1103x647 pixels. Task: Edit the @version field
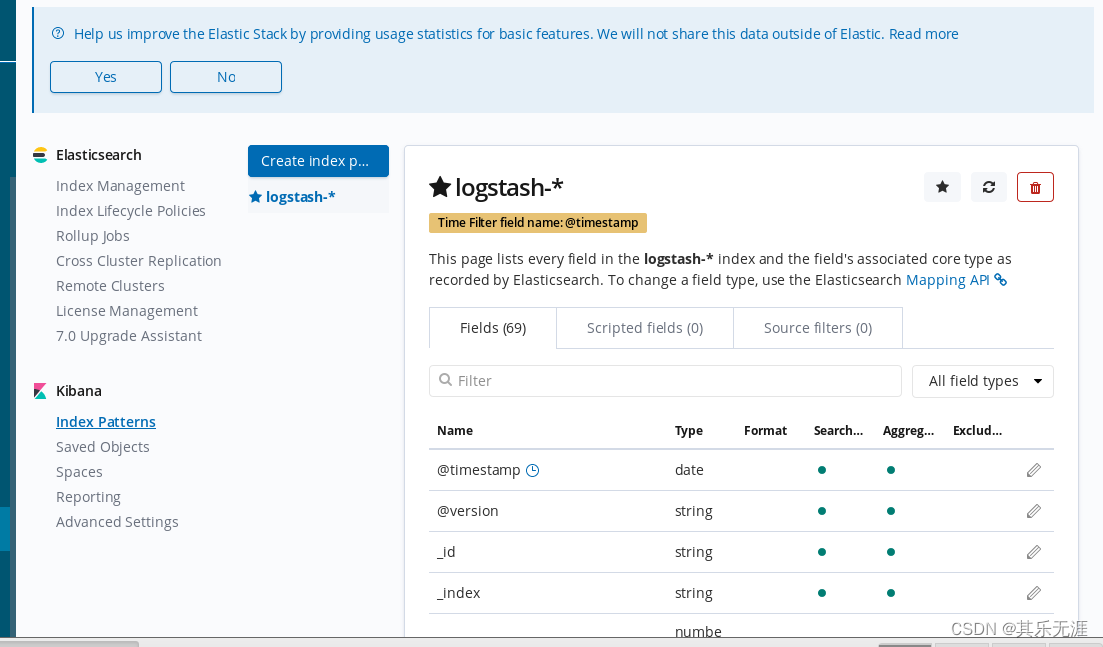coord(1033,510)
